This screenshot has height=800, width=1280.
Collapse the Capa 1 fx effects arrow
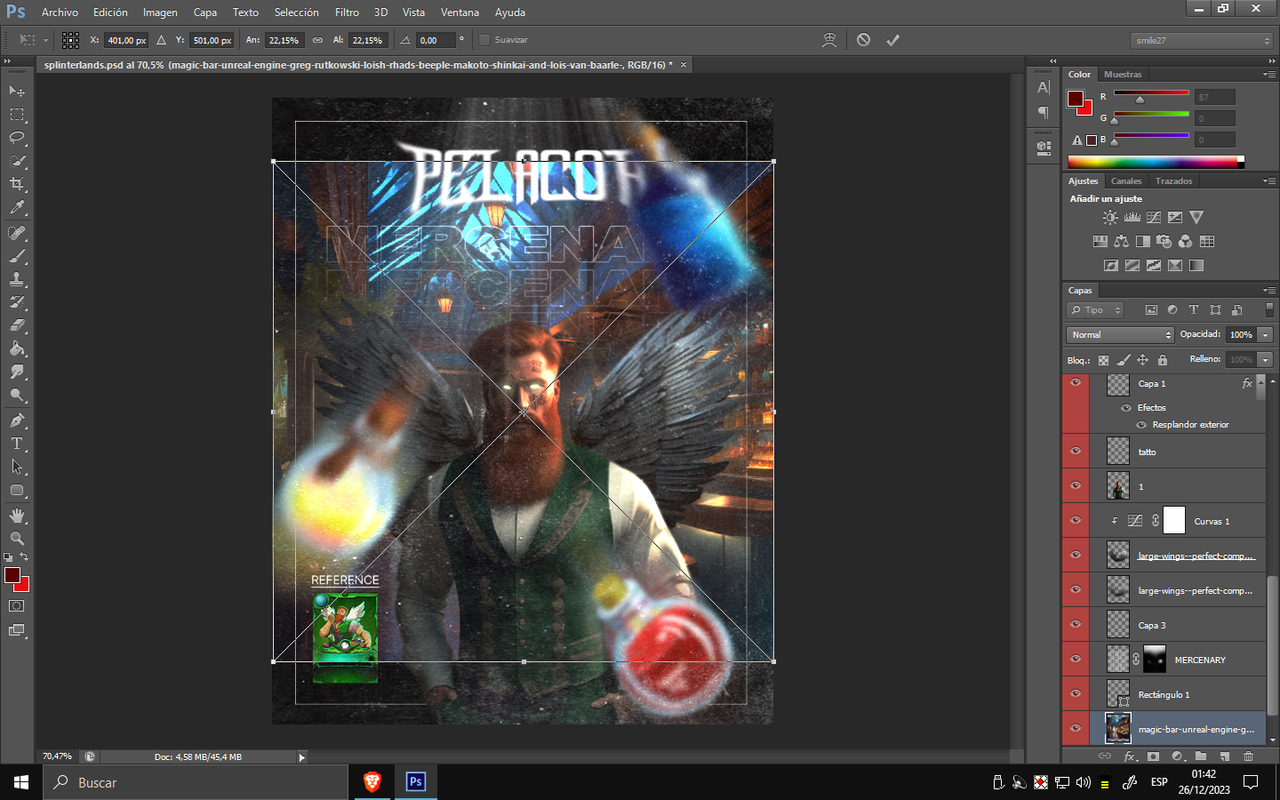pos(1262,383)
